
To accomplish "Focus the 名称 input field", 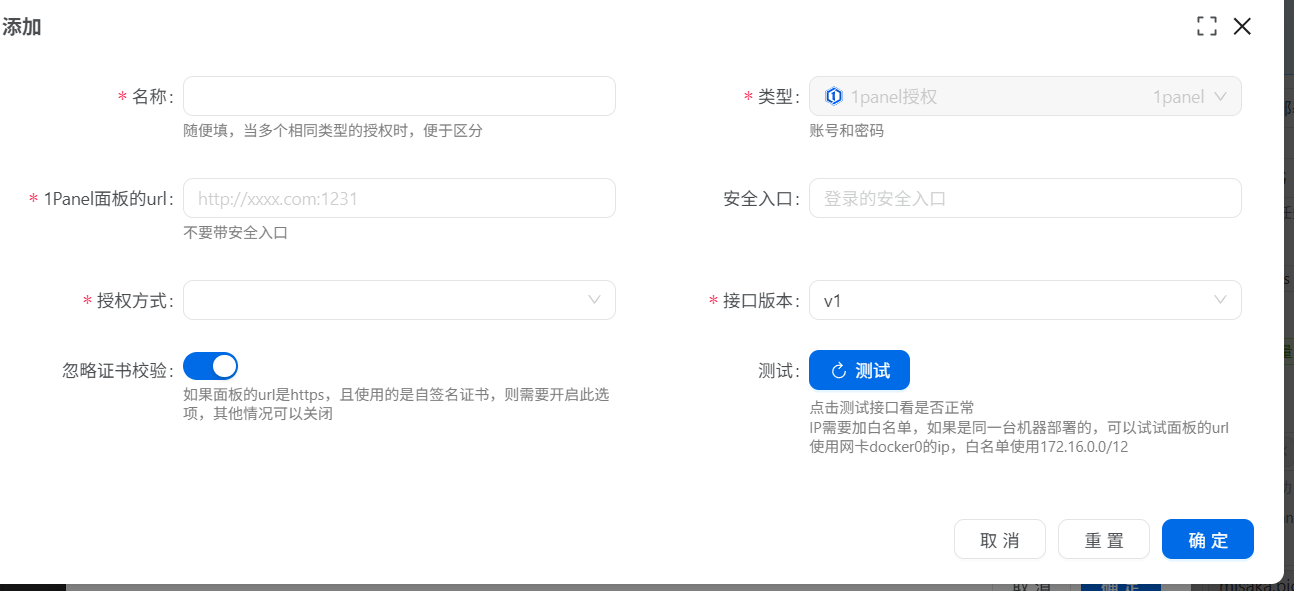I will [399, 96].
